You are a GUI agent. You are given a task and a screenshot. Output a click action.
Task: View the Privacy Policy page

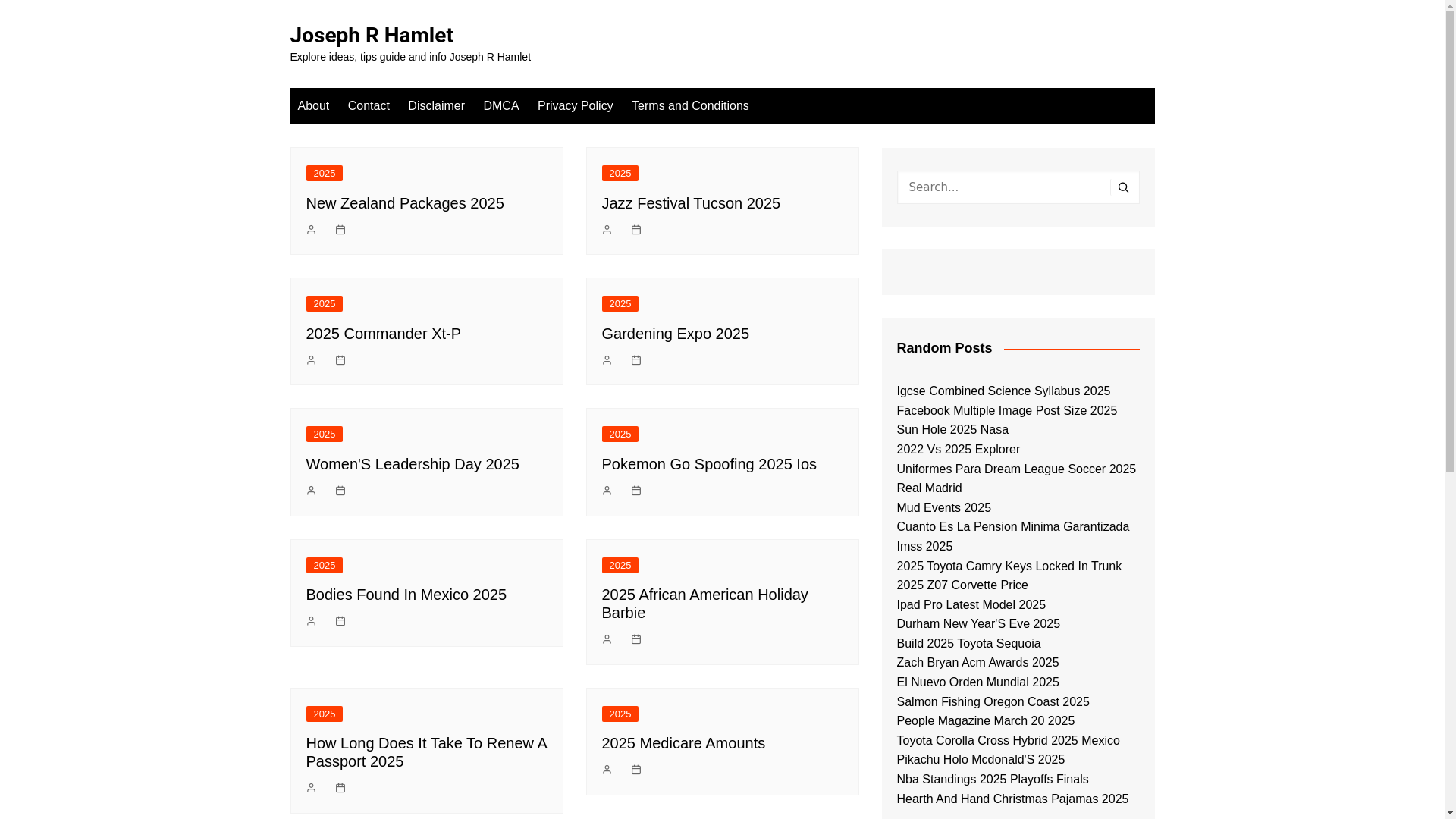tap(576, 106)
